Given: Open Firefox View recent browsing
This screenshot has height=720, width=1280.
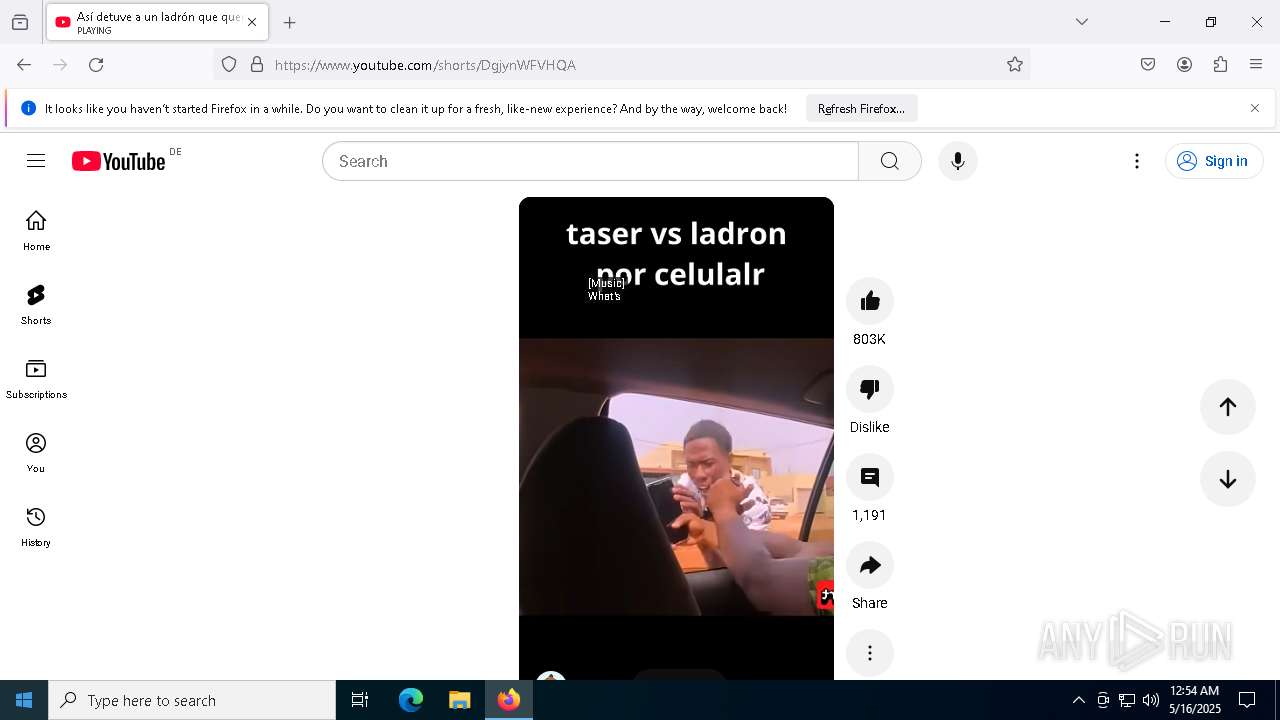Looking at the screenshot, I should point(20,22).
